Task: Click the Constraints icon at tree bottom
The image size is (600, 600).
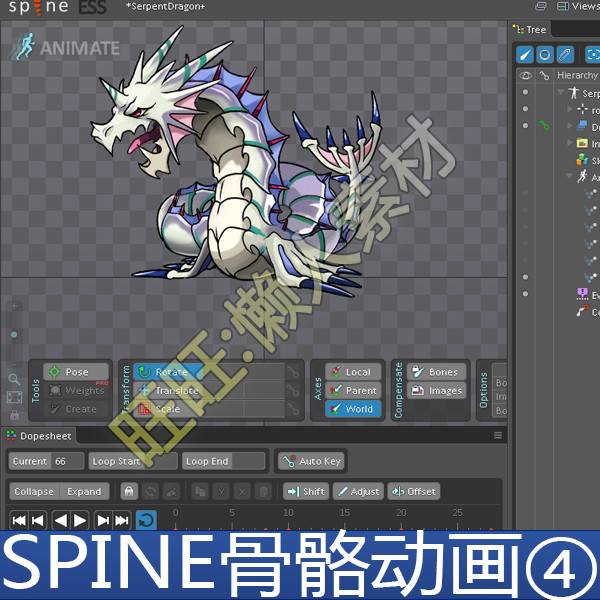Action: tap(582, 311)
